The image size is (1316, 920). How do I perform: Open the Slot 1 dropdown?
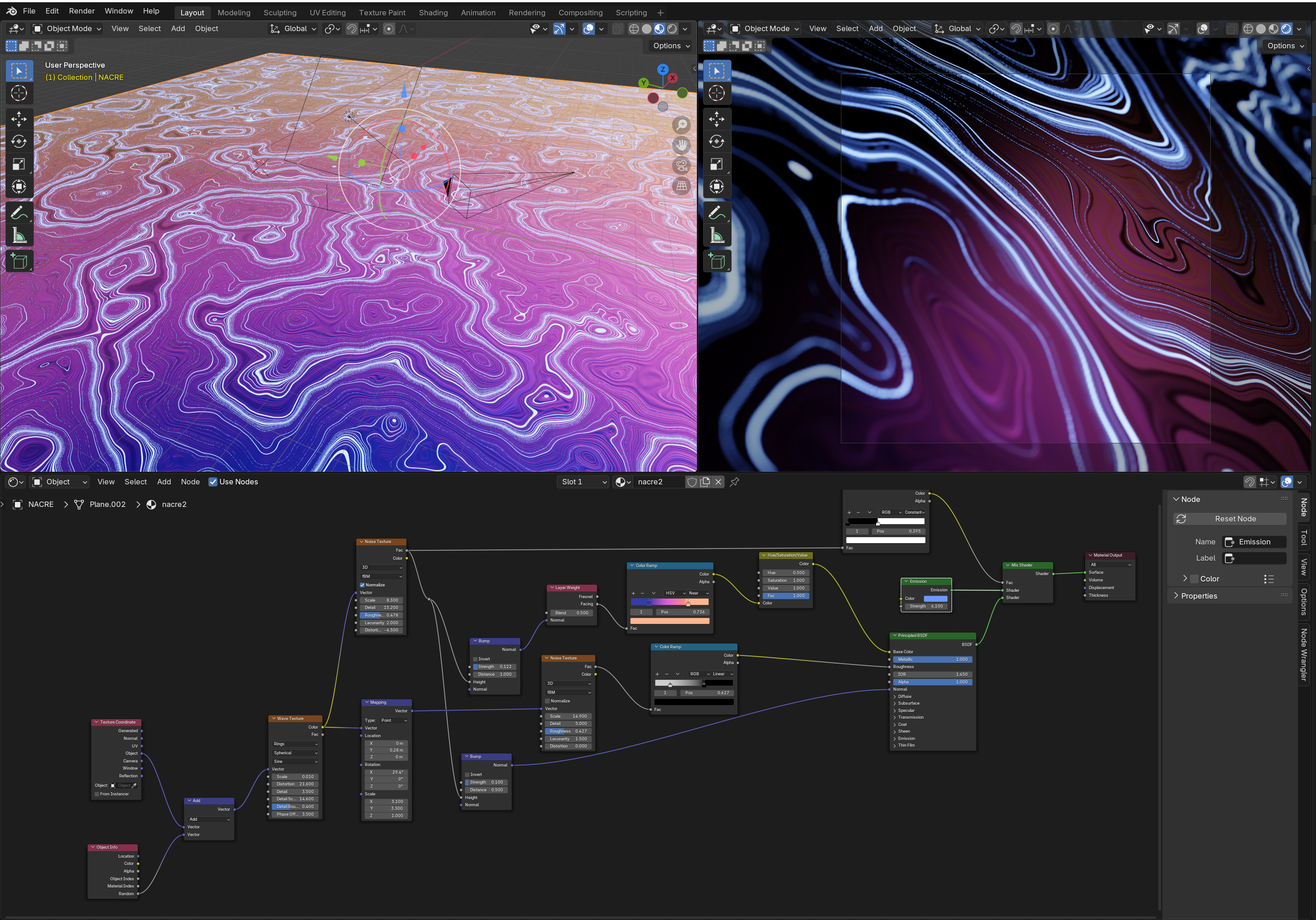click(x=583, y=482)
